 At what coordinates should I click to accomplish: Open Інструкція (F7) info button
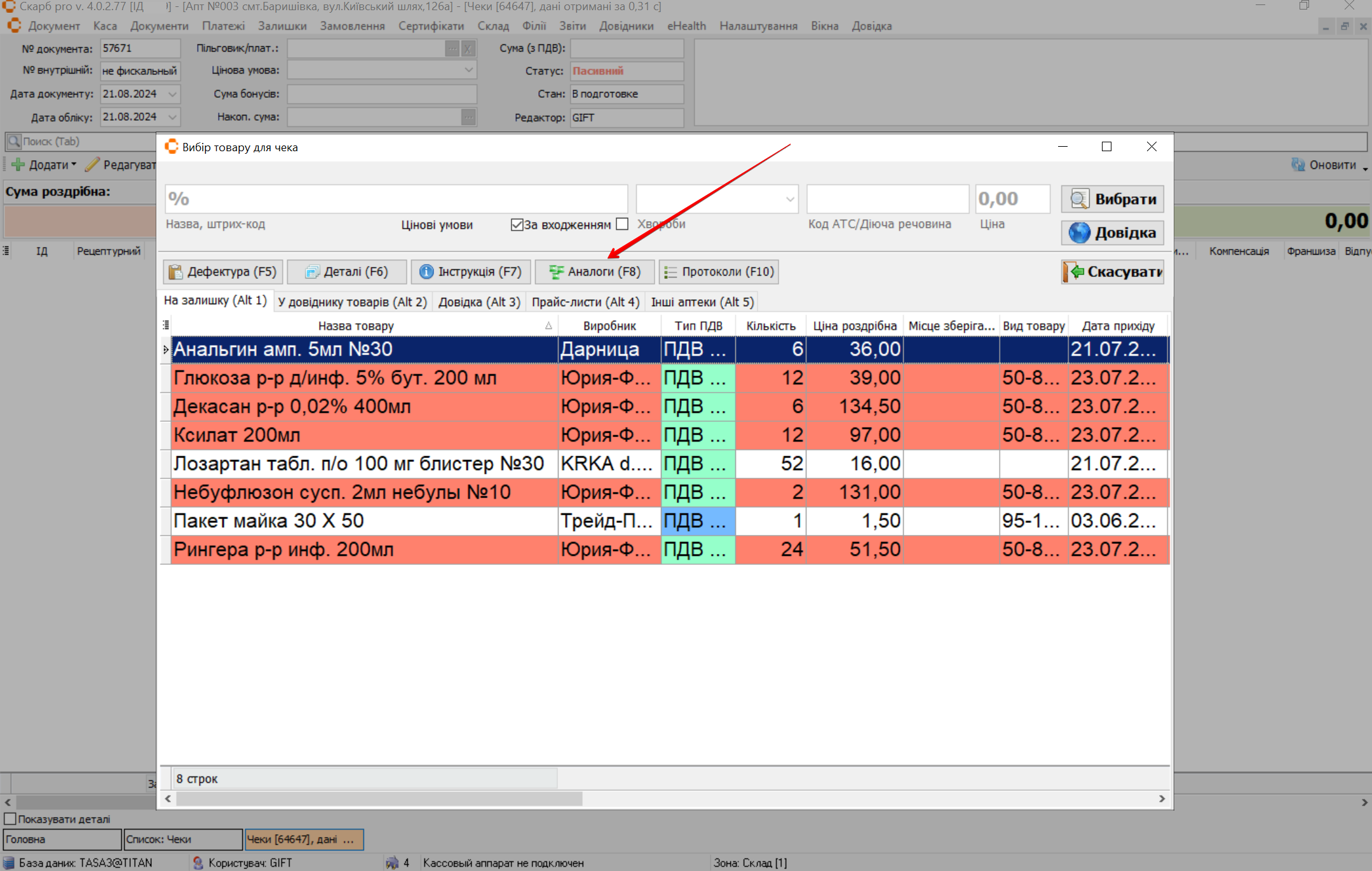tap(471, 272)
